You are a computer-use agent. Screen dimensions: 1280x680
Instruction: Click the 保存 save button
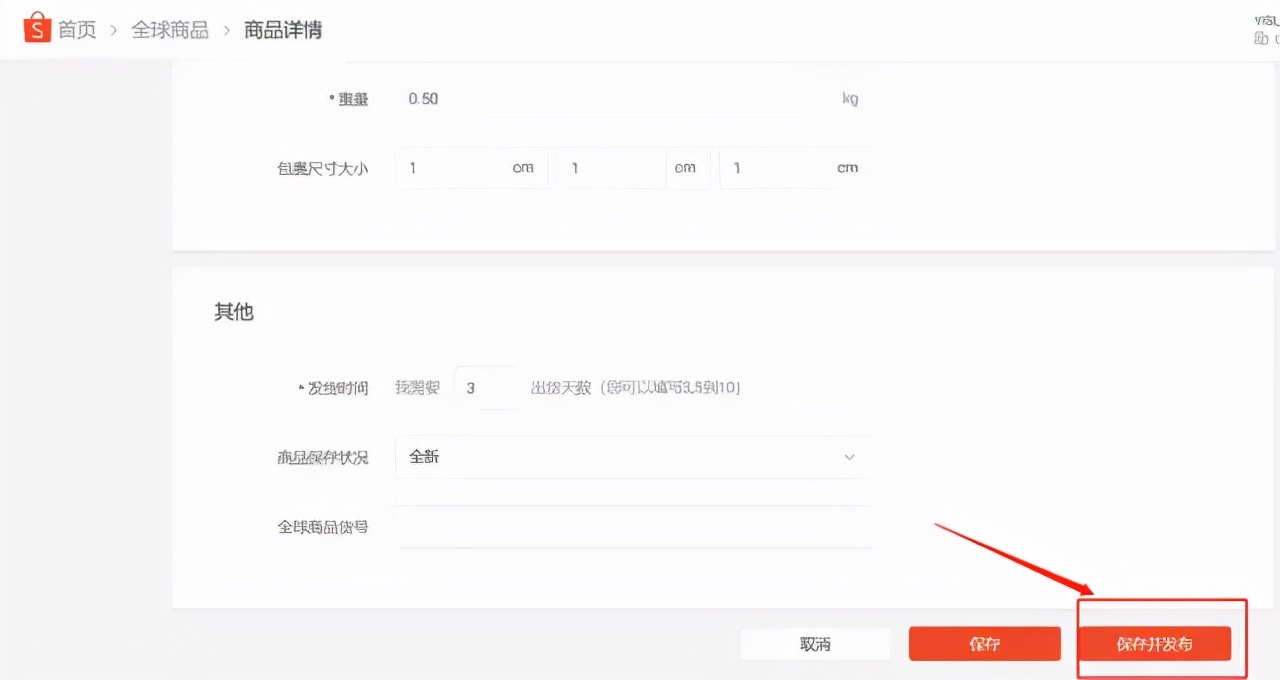click(984, 643)
